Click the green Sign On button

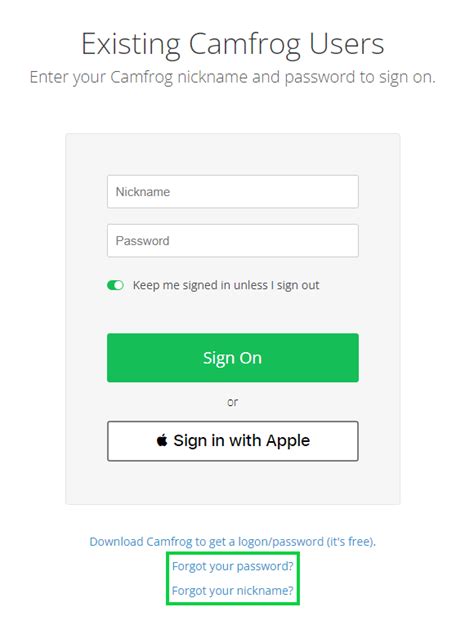[233, 358]
